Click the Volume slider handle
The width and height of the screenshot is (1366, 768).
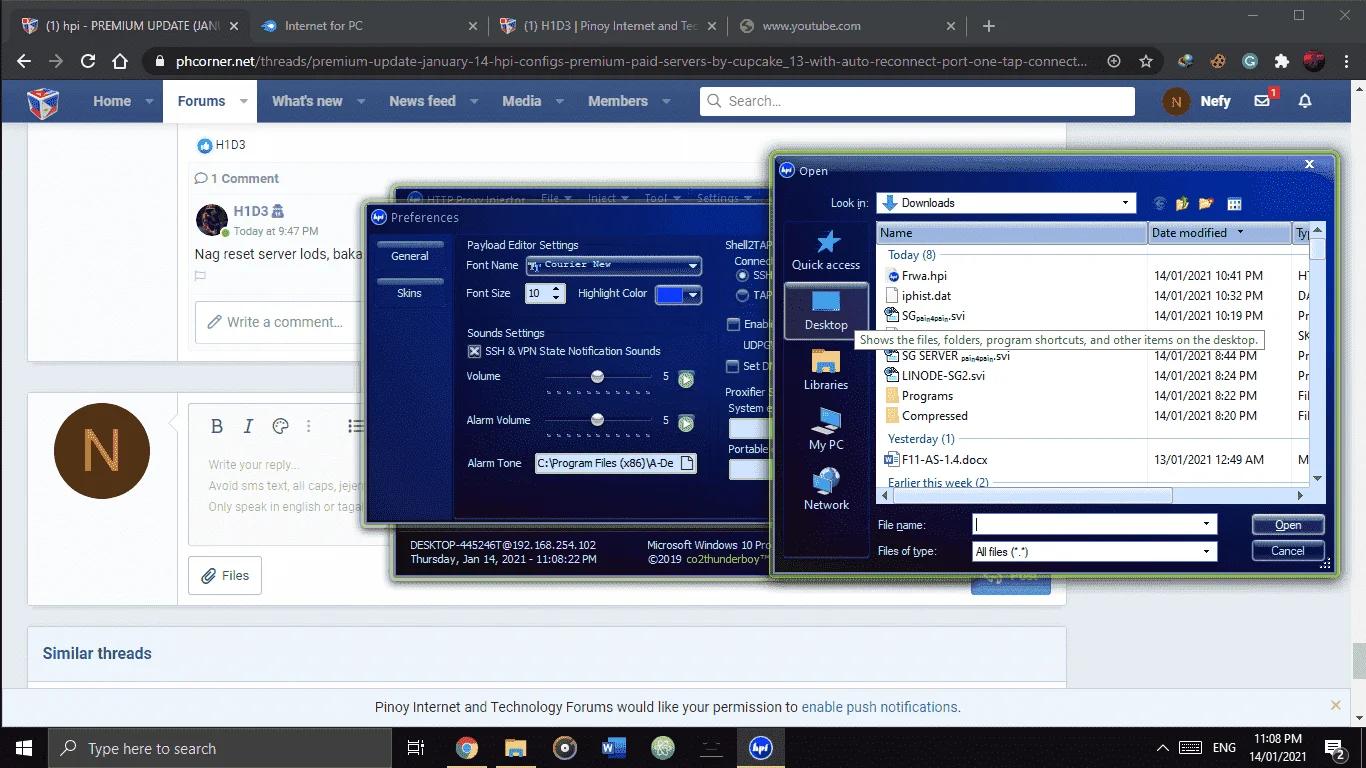(x=597, y=377)
